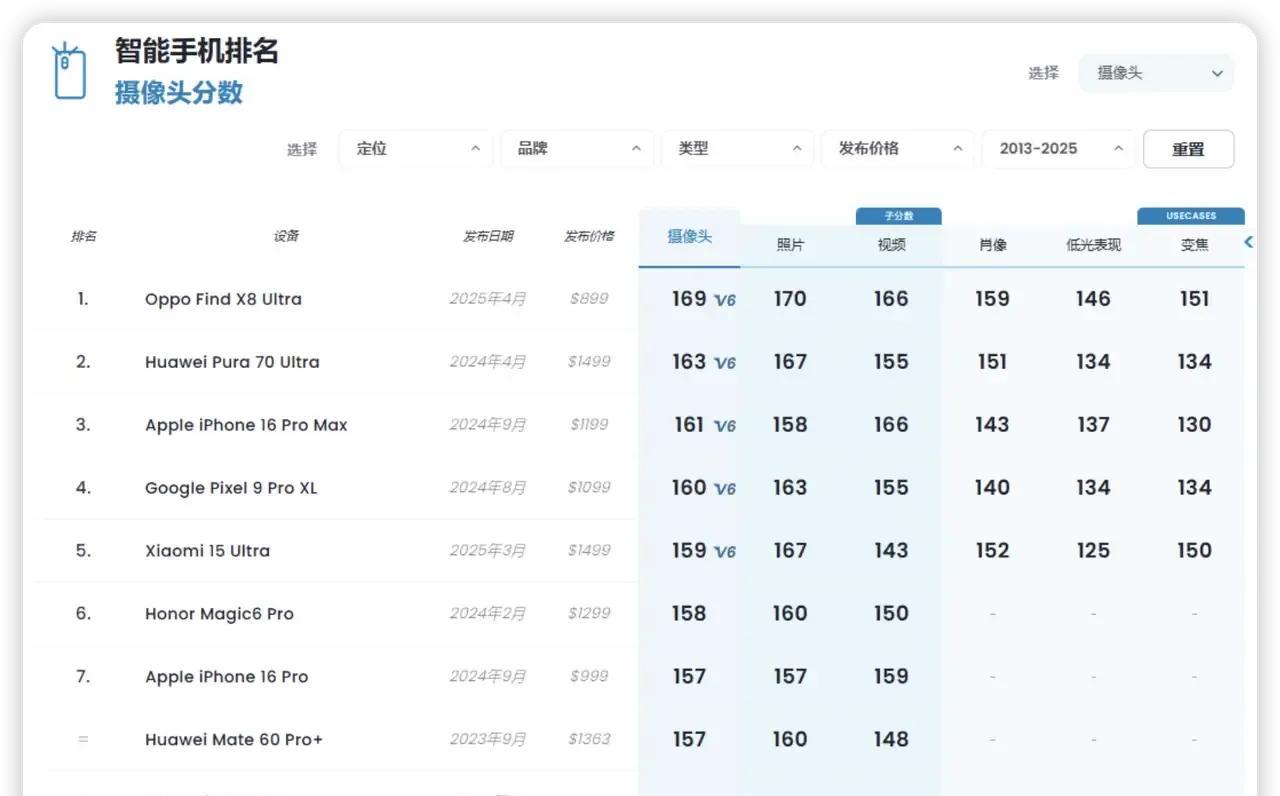Click the V6 badge in Oppo Find X8 Ultra row
1280x796 pixels.
[x=725, y=300]
